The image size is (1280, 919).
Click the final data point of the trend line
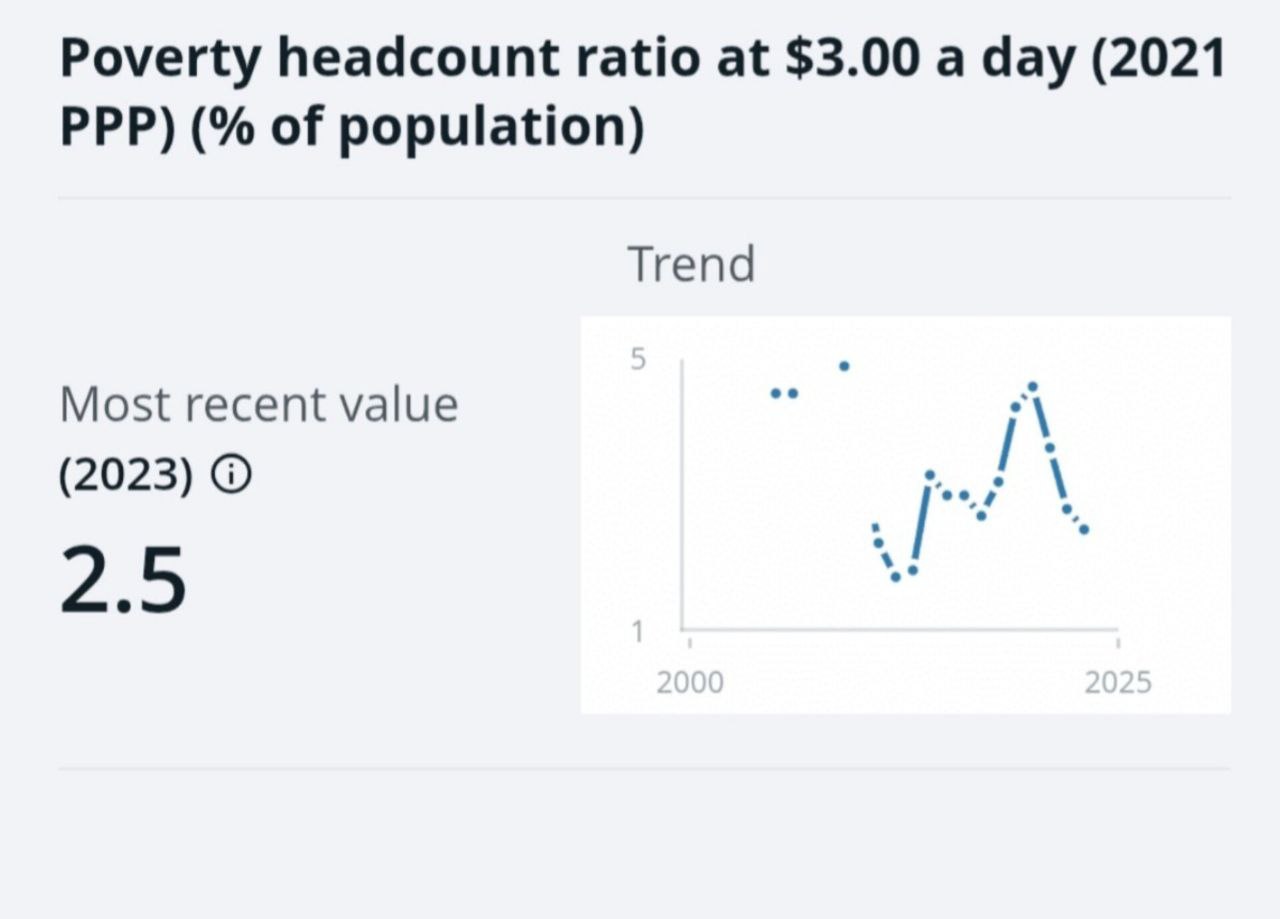[x=1084, y=529]
